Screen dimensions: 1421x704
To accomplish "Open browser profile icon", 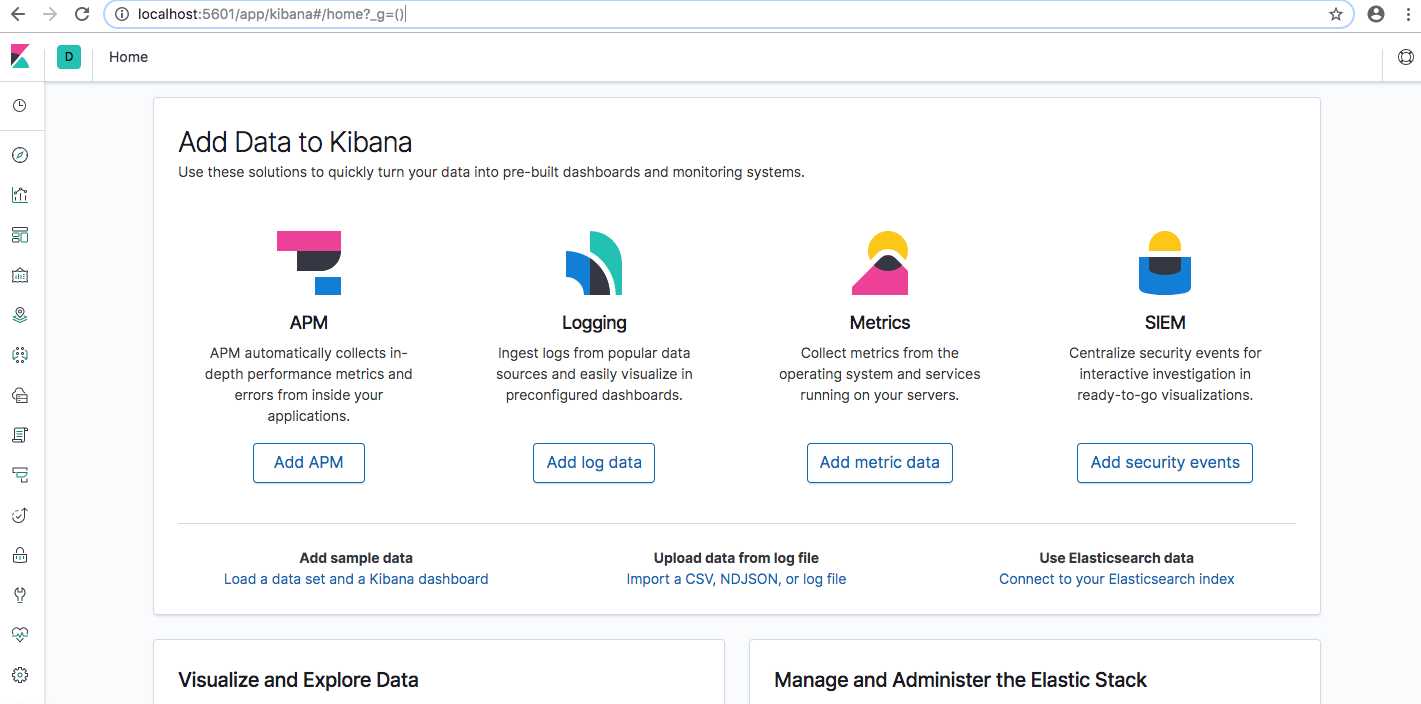I will pos(1376,14).
